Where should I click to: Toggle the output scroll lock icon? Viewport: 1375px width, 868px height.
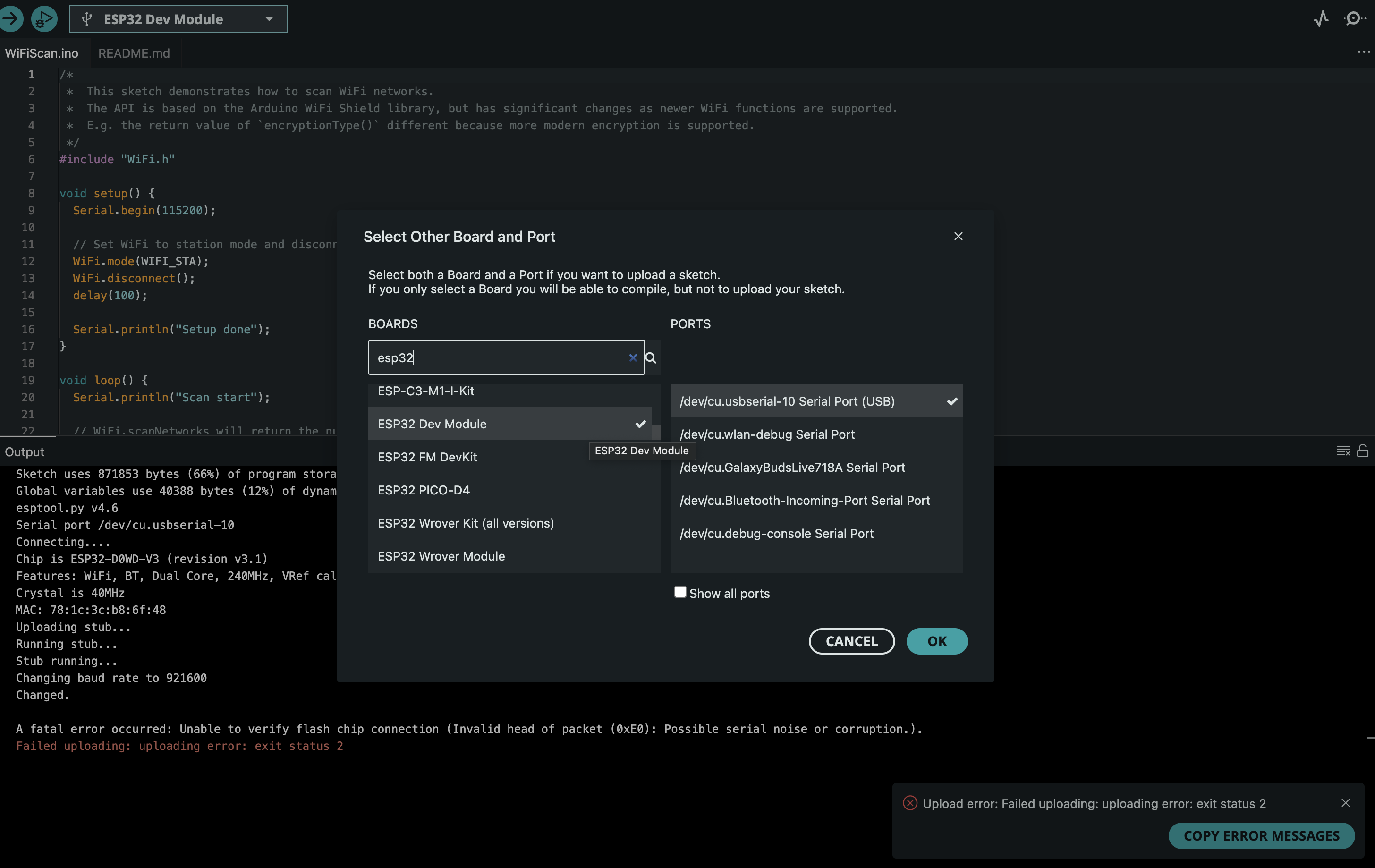point(1362,451)
